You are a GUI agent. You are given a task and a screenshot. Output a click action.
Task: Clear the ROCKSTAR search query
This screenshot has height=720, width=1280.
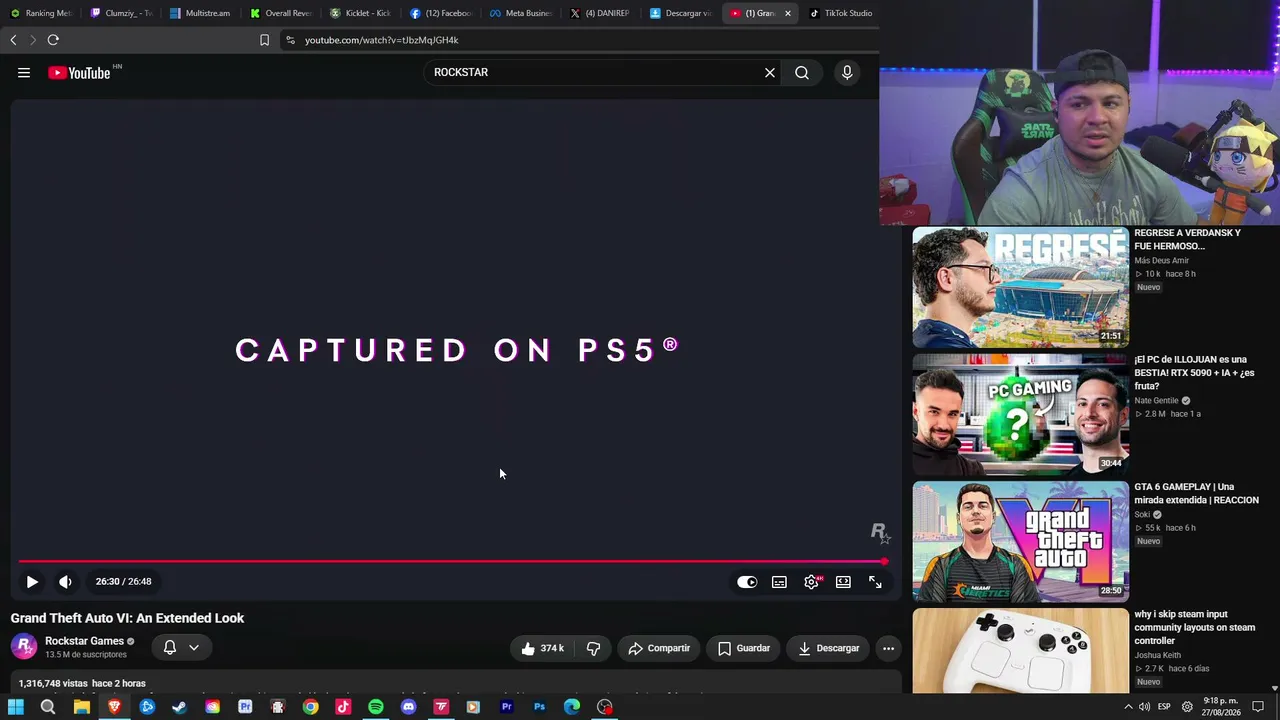(x=770, y=72)
